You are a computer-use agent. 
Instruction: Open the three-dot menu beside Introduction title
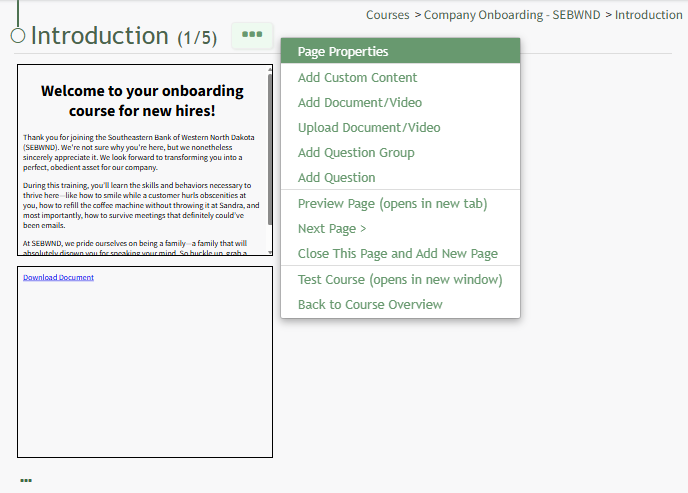252,35
